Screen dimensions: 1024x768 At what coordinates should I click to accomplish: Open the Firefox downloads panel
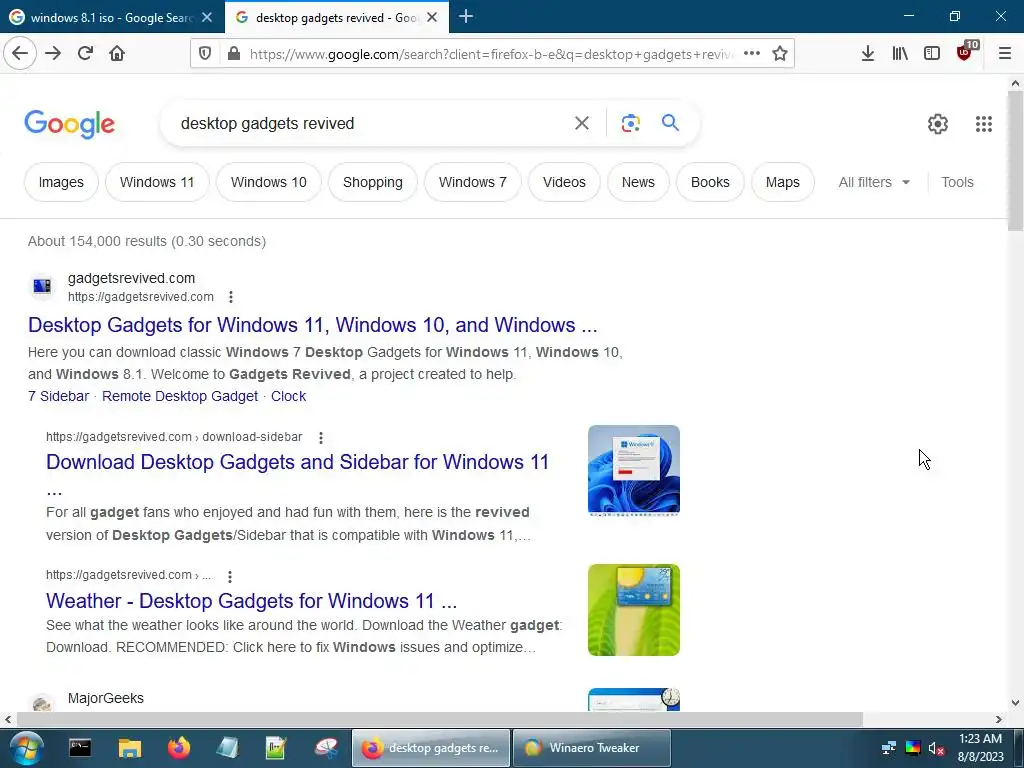pos(868,54)
